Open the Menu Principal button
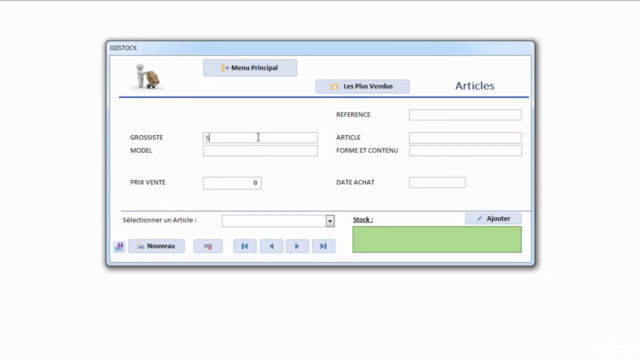The image size is (640, 360). point(250,68)
